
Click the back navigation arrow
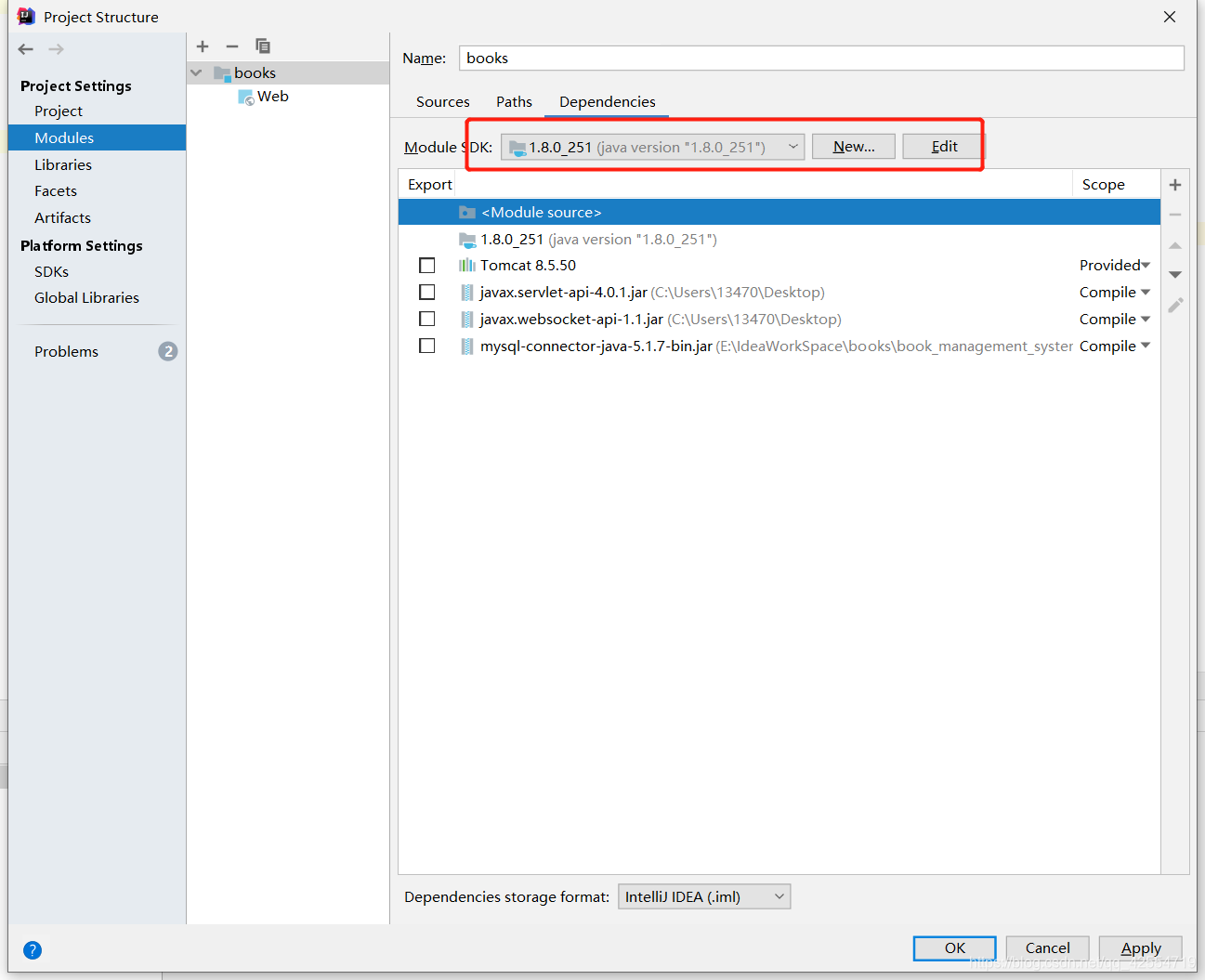(26, 49)
